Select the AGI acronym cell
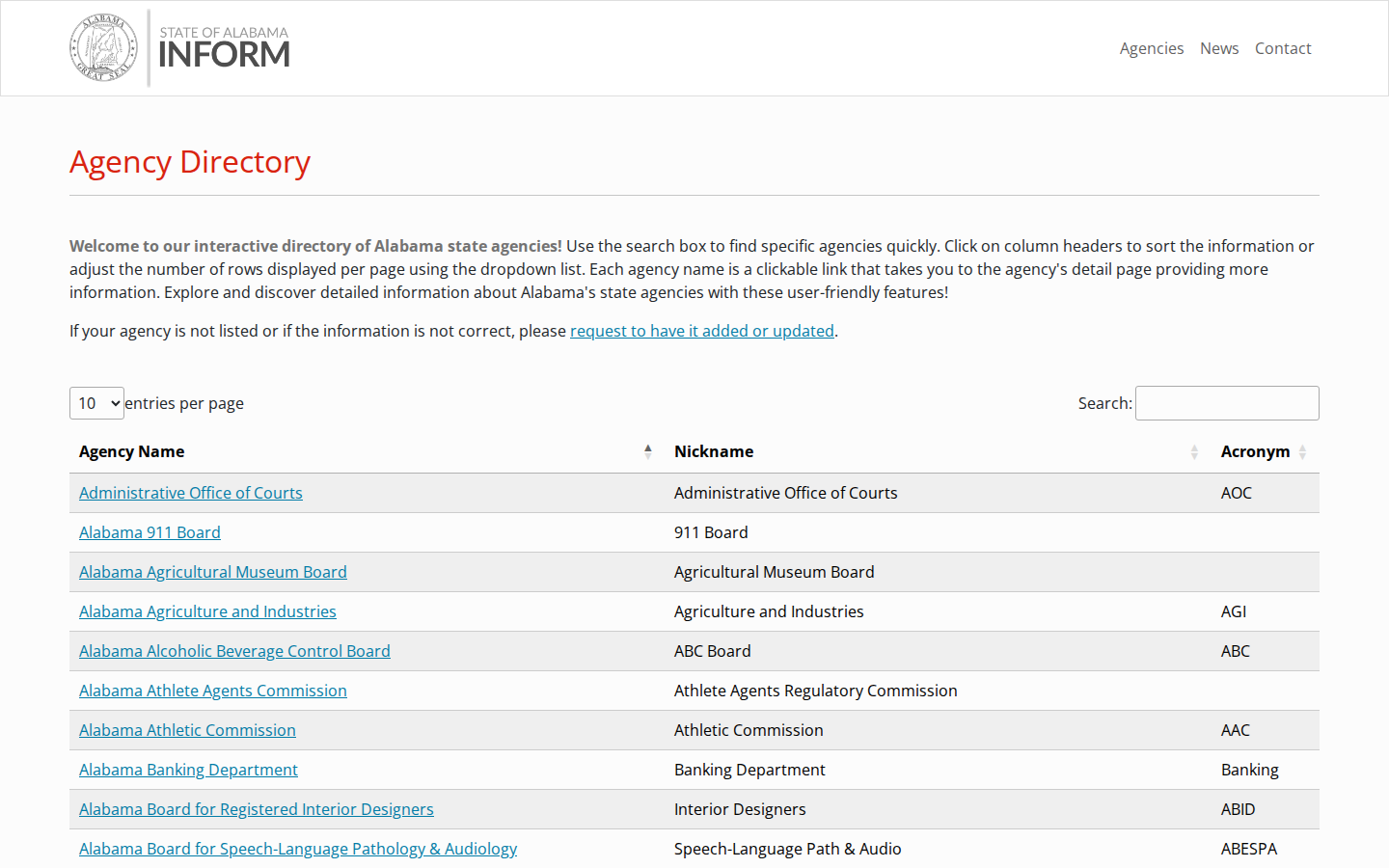This screenshot has width=1389, height=868. click(1265, 611)
